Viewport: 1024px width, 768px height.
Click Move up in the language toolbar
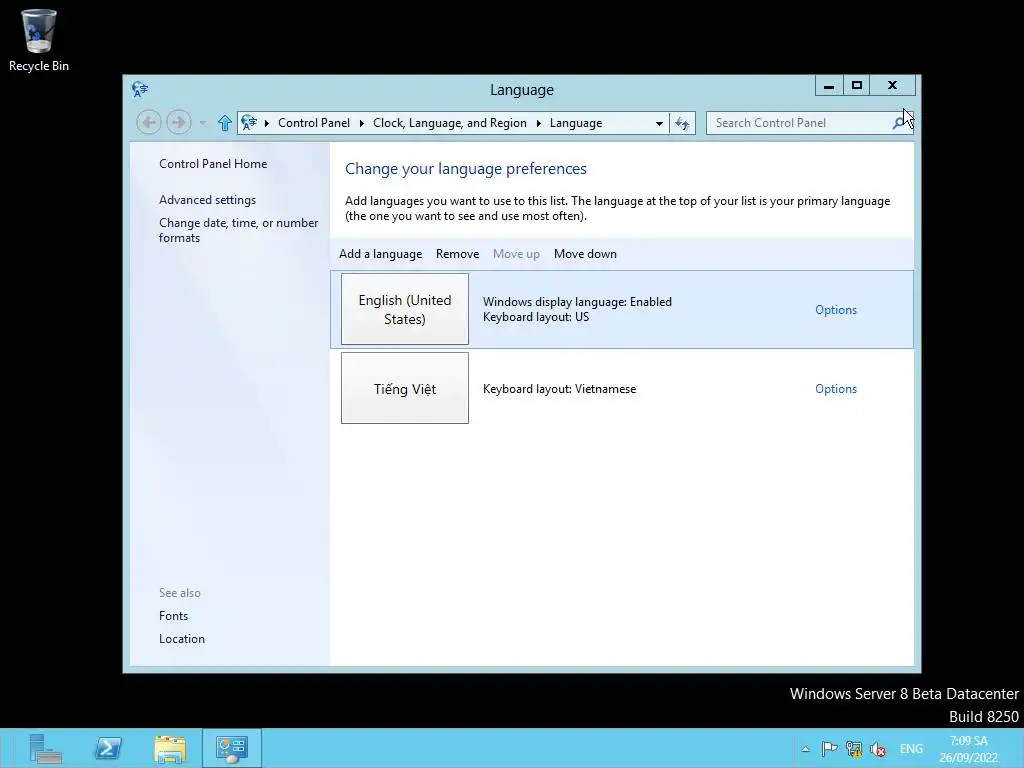pyautogui.click(x=516, y=254)
